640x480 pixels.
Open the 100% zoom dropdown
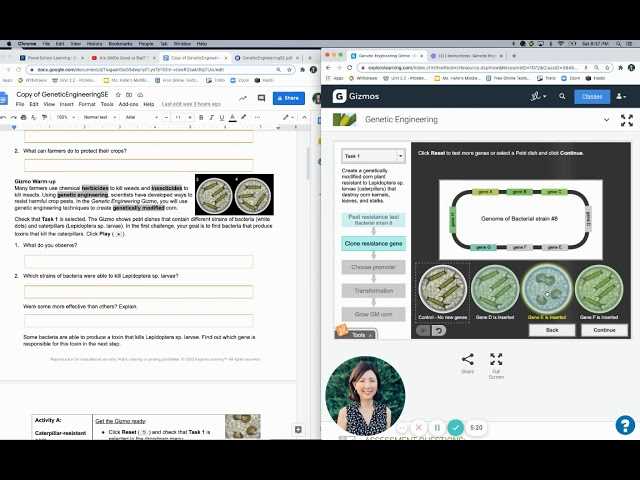65,117
